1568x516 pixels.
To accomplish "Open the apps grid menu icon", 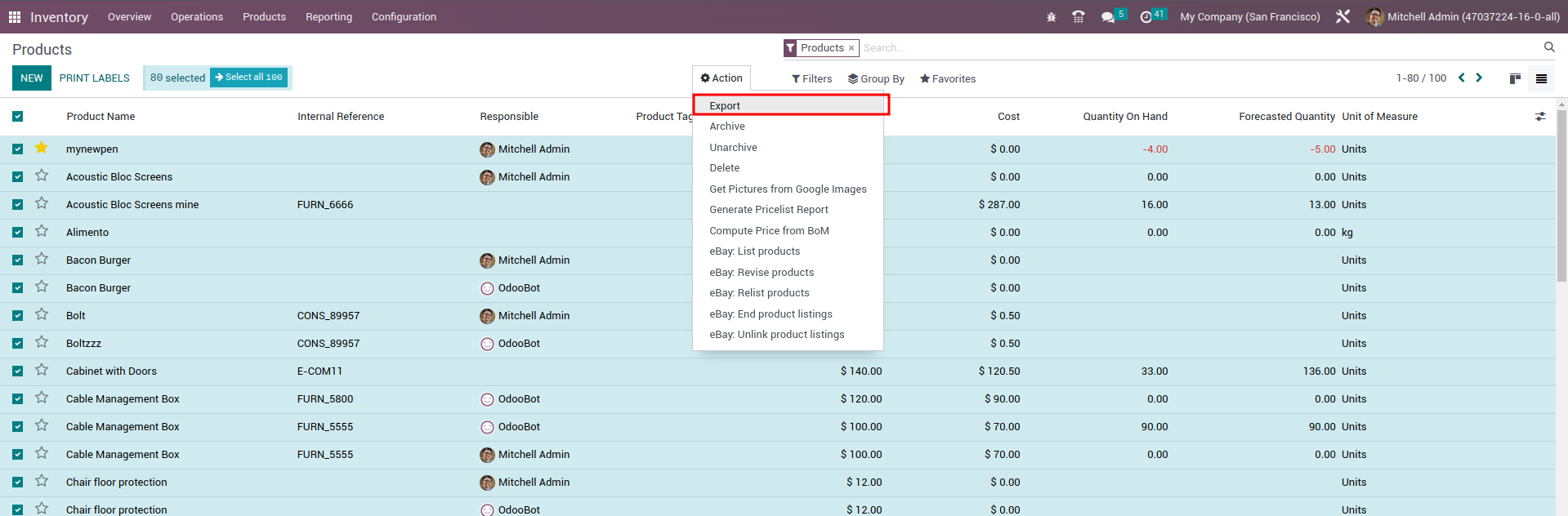I will (15, 16).
